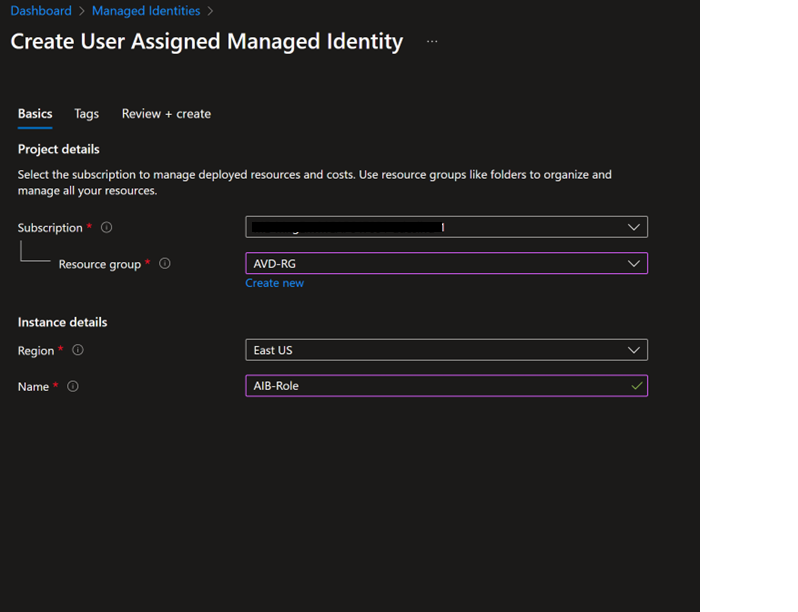Click the Name field label
The image size is (798, 612).
pos(33,387)
